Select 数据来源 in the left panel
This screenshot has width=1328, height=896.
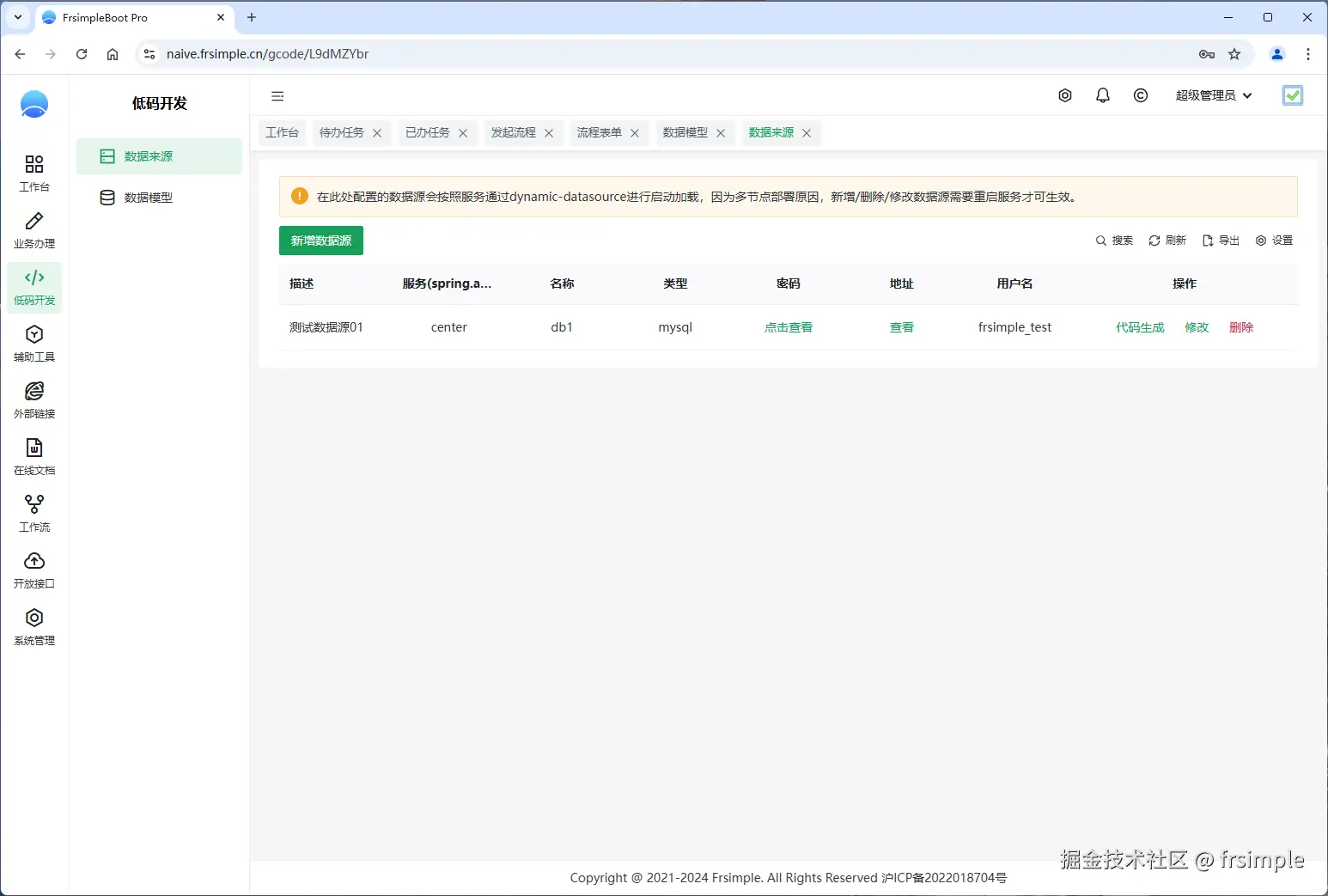point(147,156)
